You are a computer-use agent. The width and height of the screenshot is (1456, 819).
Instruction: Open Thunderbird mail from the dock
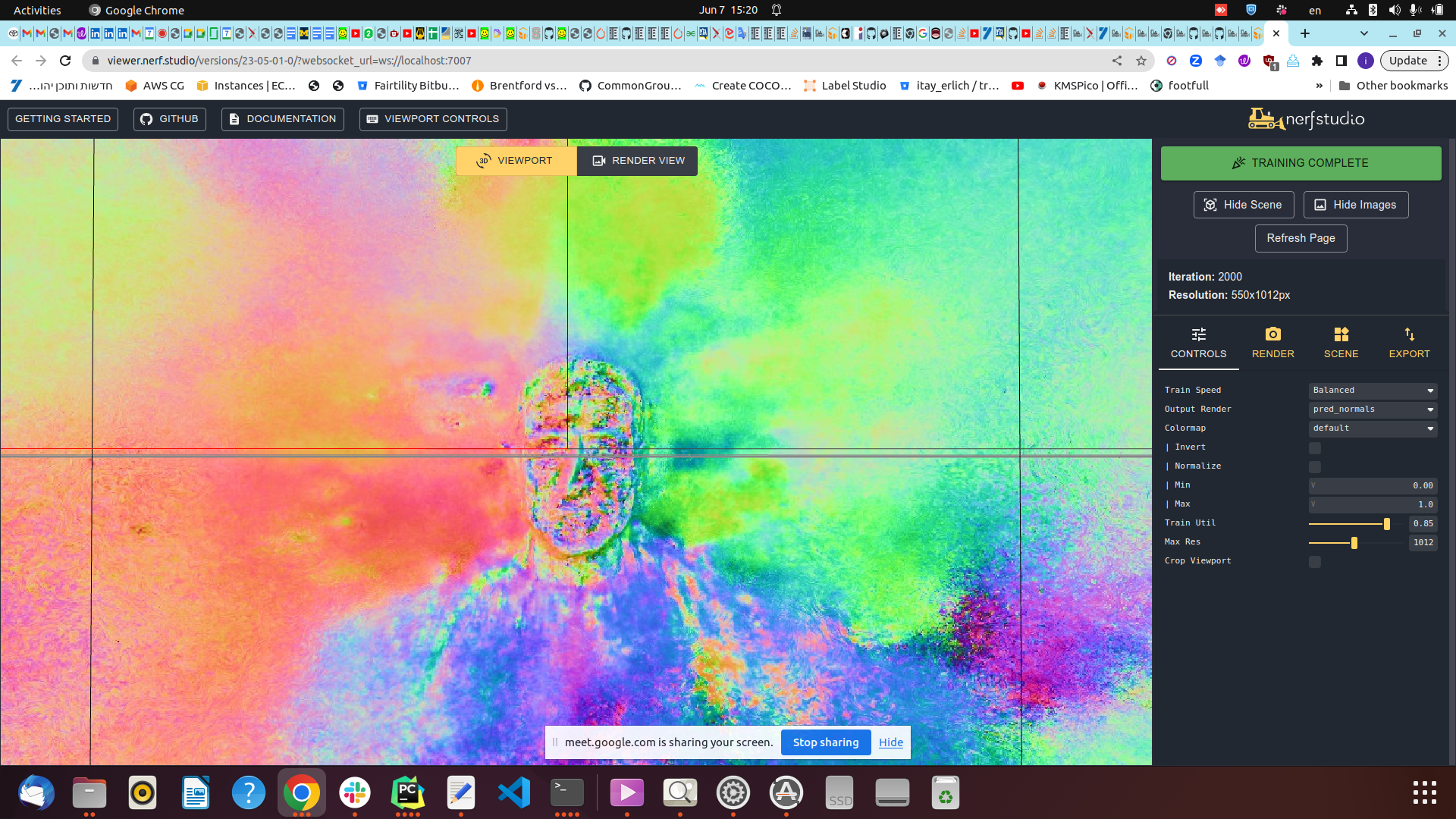click(x=36, y=793)
